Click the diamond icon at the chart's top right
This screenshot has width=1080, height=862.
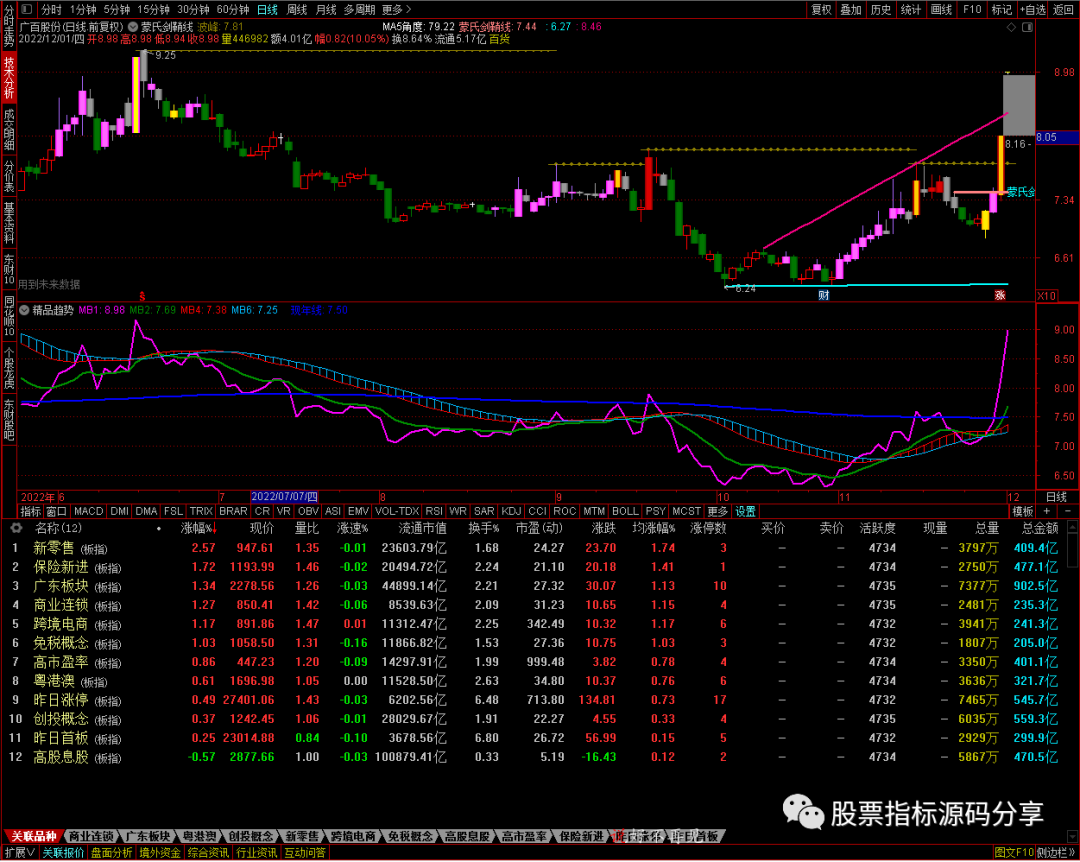point(1011,28)
